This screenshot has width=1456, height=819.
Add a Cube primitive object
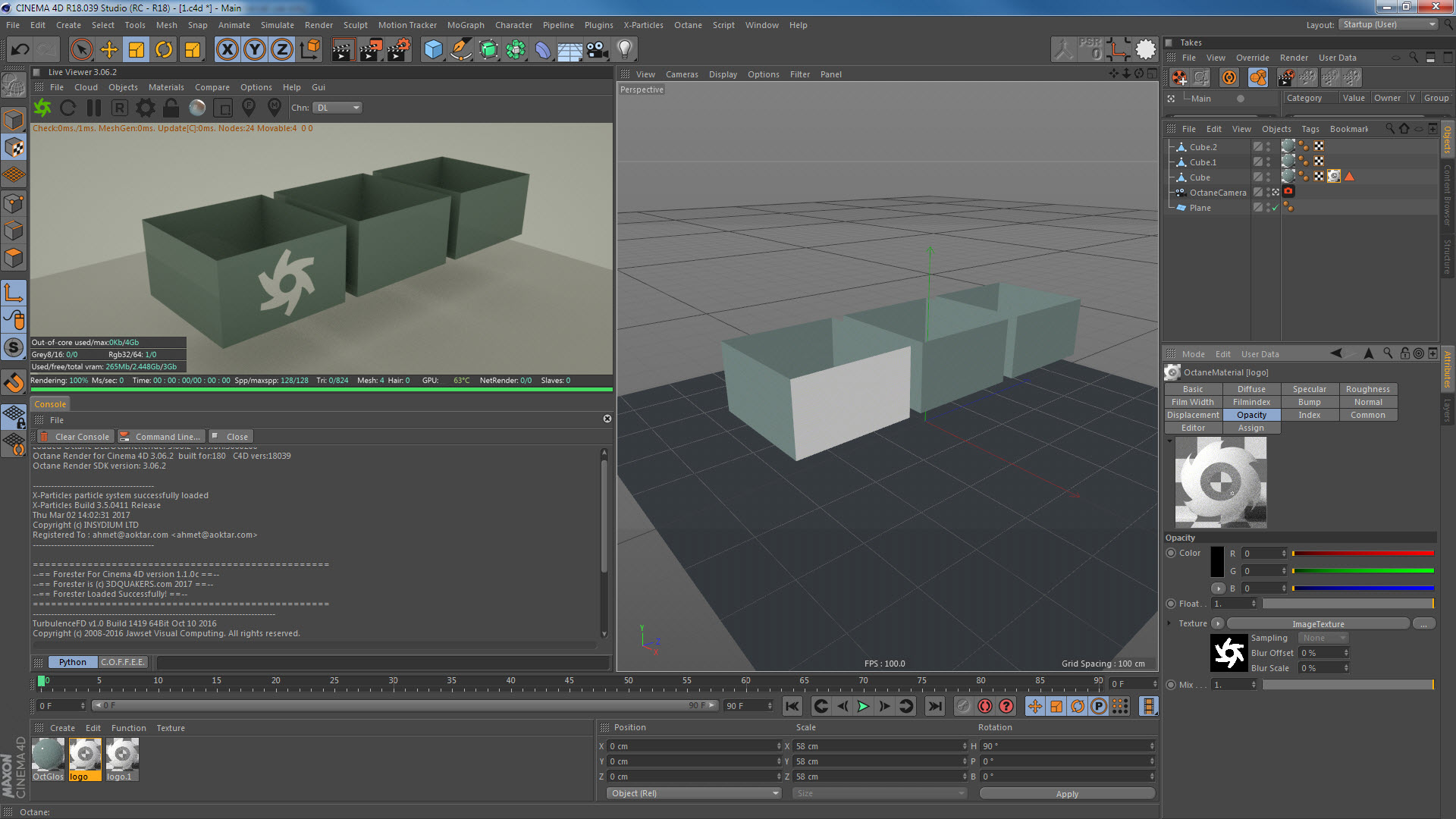433,50
